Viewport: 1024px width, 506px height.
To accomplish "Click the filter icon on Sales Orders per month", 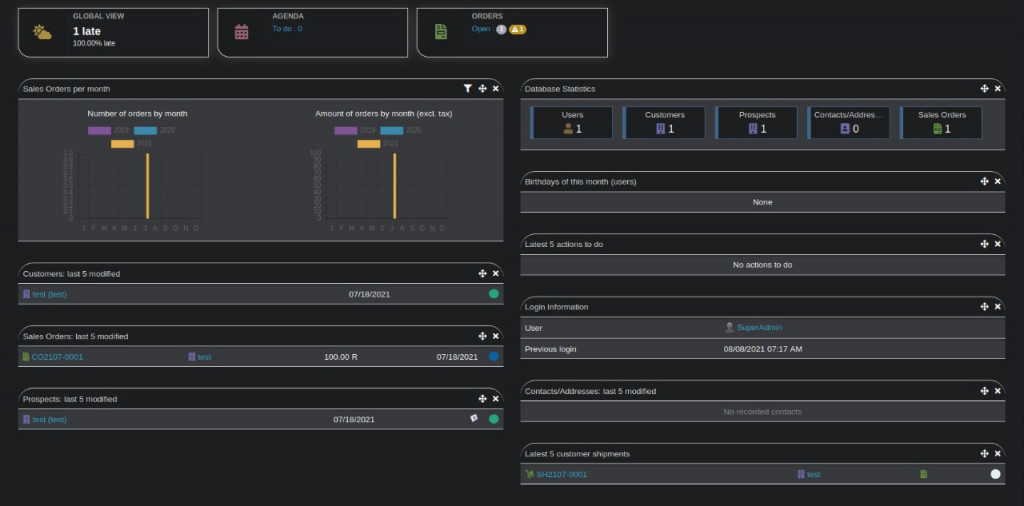I will (467, 89).
